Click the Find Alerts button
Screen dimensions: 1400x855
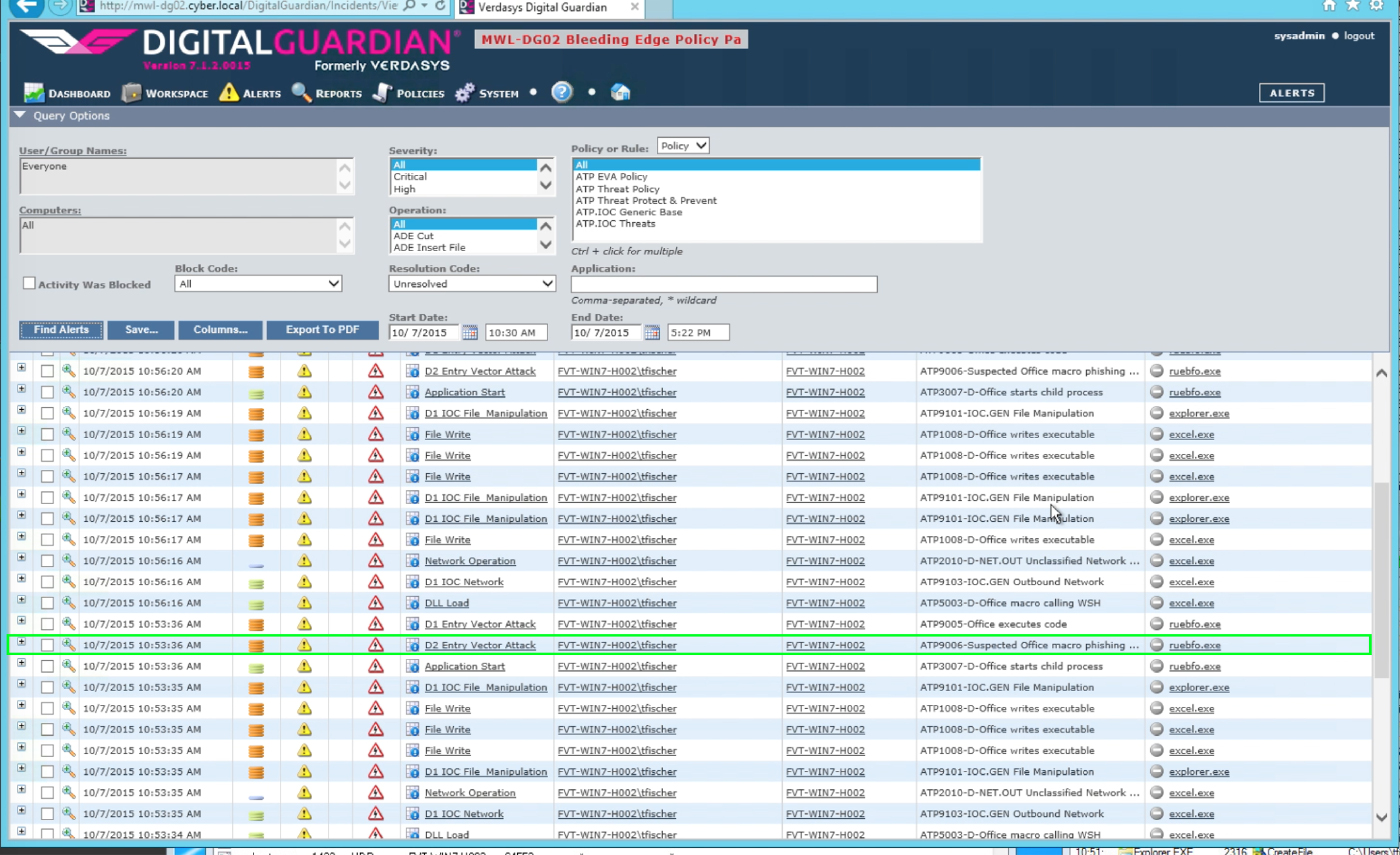61,330
